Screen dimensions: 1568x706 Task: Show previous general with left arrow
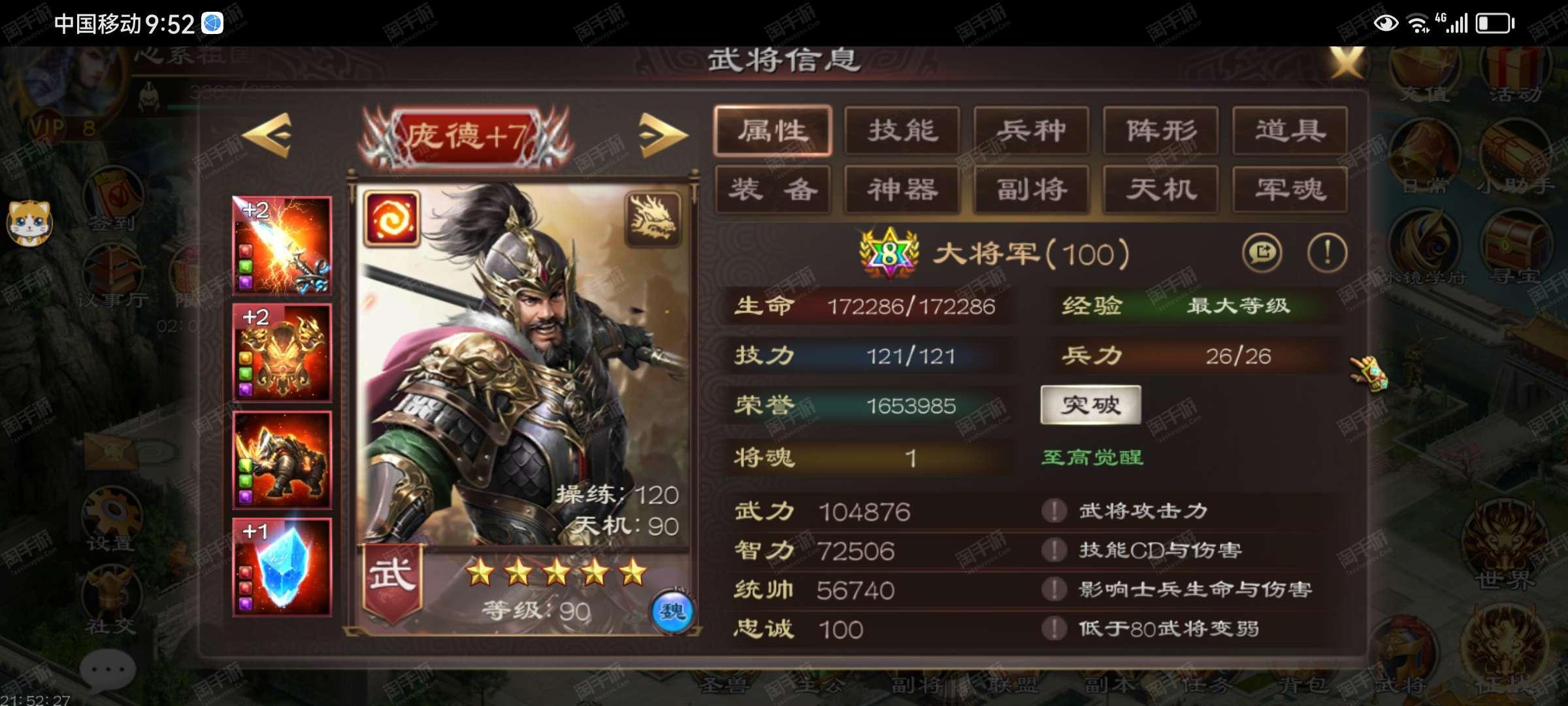point(267,135)
